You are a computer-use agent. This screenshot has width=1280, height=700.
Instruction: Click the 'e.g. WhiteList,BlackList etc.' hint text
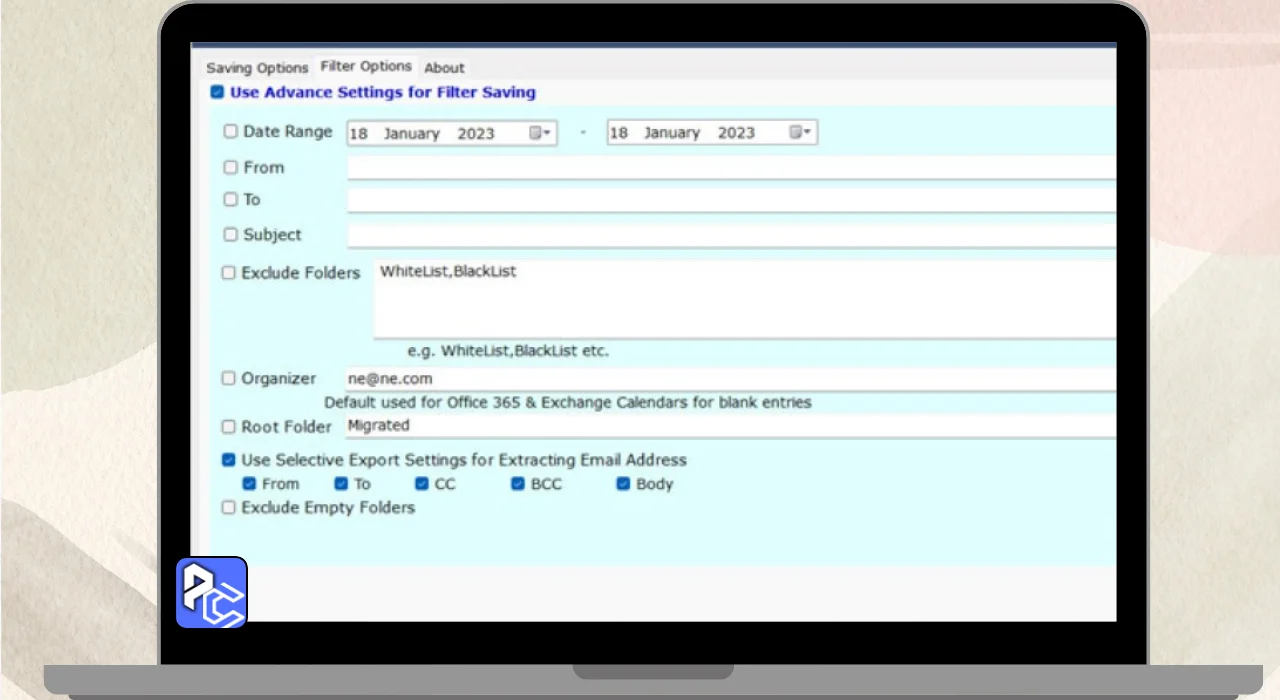pyautogui.click(x=508, y=351)
